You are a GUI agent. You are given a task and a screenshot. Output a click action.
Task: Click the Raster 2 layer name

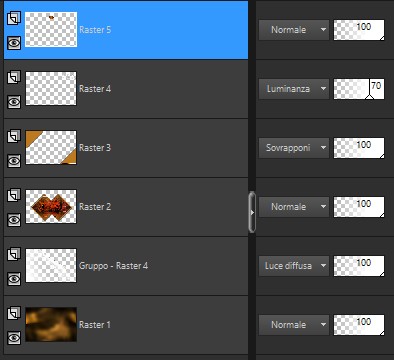pyautogui.click(x=95, y=207)
